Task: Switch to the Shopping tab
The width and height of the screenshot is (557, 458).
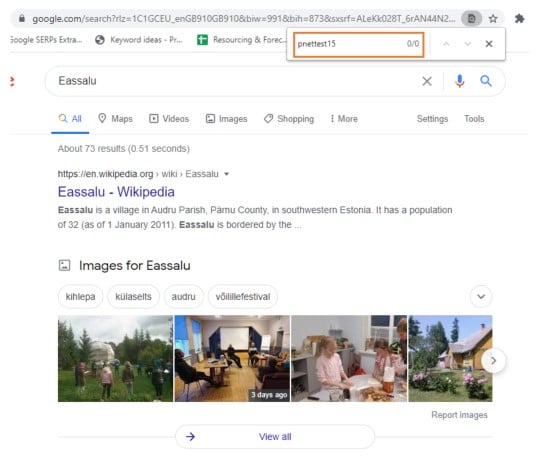Action: tap(289, 119)
